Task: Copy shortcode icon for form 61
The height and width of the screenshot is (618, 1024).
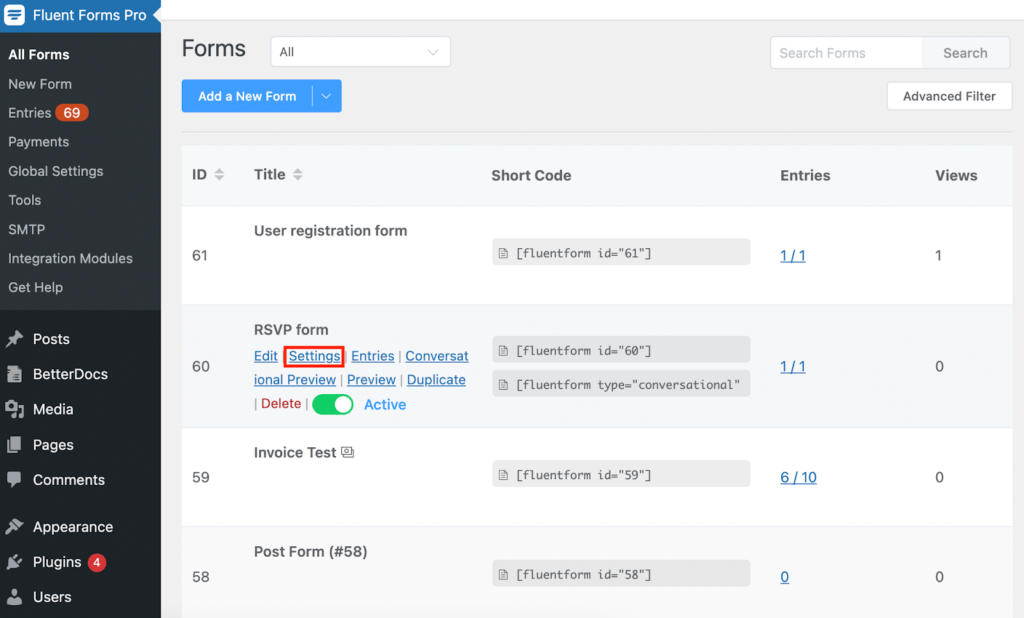Action: click(505, 254)
